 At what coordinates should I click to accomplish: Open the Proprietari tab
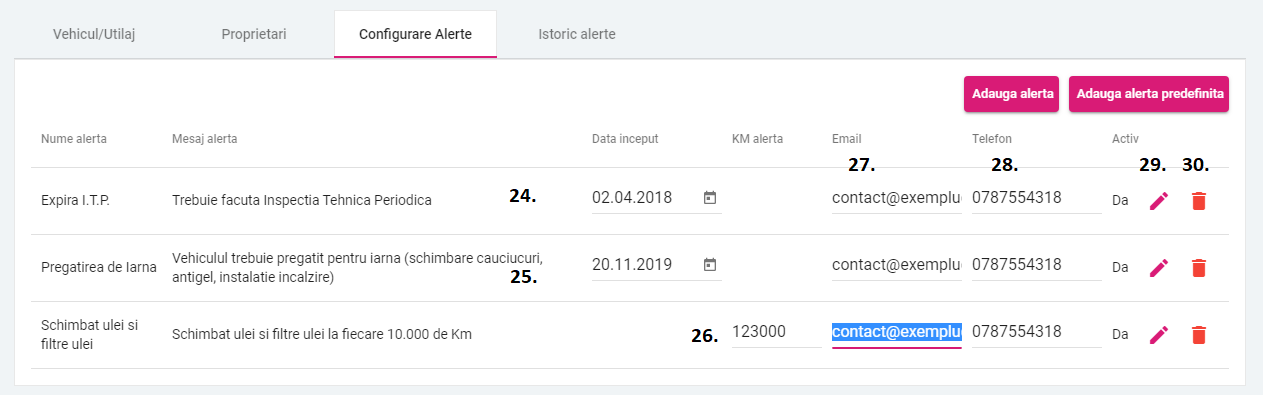pos(254,34)
